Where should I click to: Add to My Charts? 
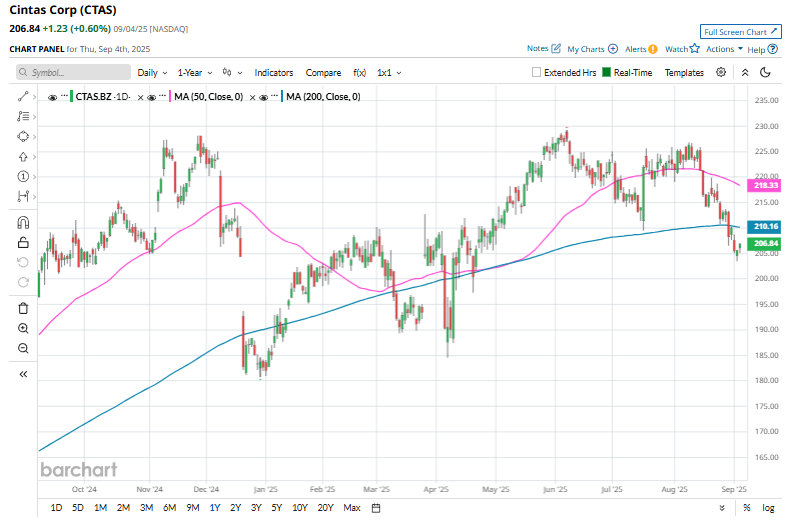tap(592, 49)
